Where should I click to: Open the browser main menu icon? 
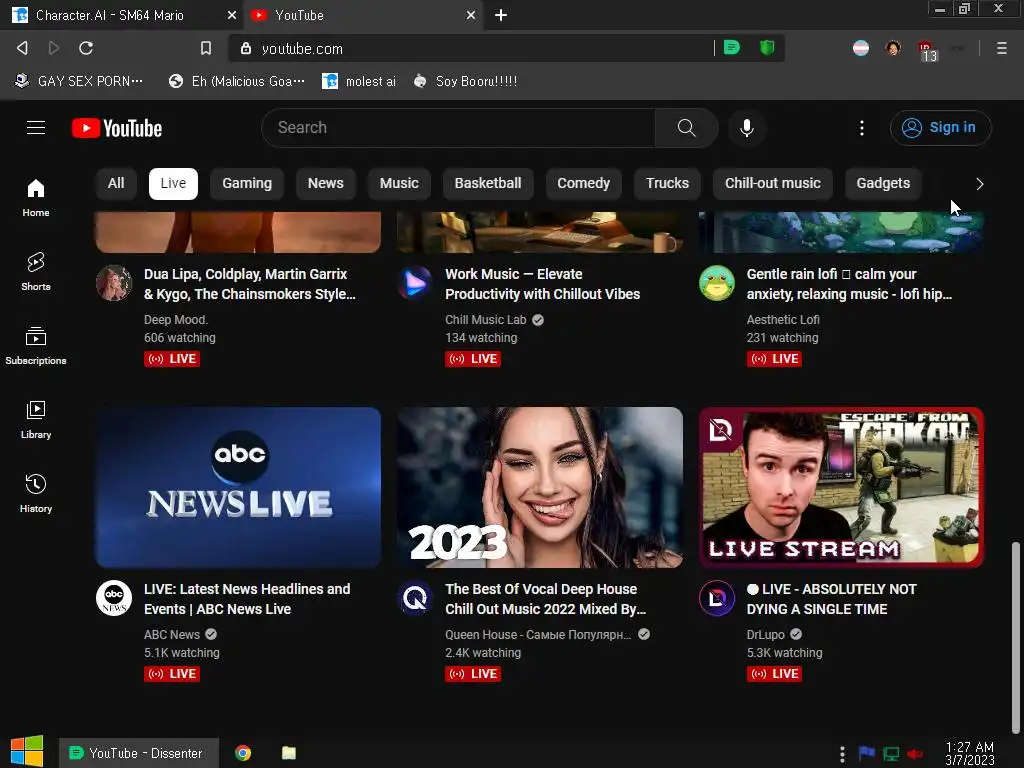coord(1001,48)
